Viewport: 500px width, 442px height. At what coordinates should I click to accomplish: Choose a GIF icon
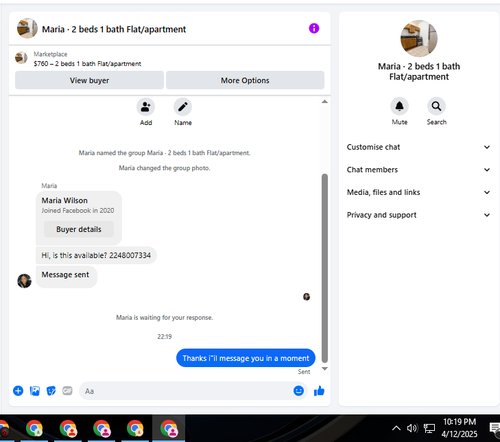click(67, 390)
